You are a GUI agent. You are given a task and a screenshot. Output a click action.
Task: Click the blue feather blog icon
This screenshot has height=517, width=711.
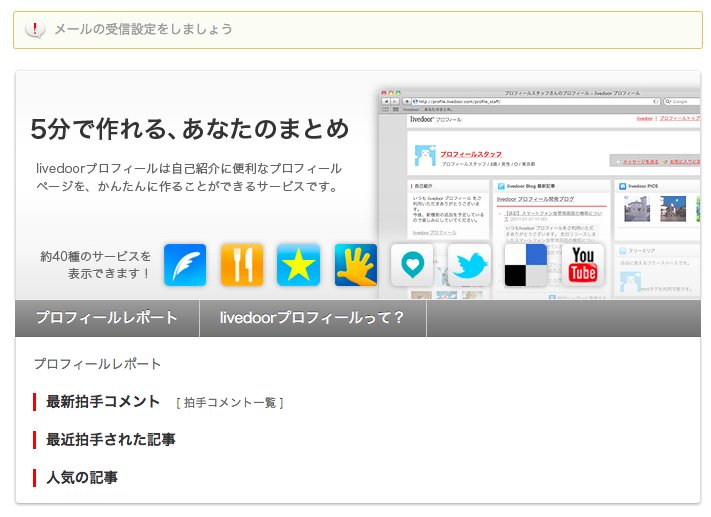(x=185, y=265)
